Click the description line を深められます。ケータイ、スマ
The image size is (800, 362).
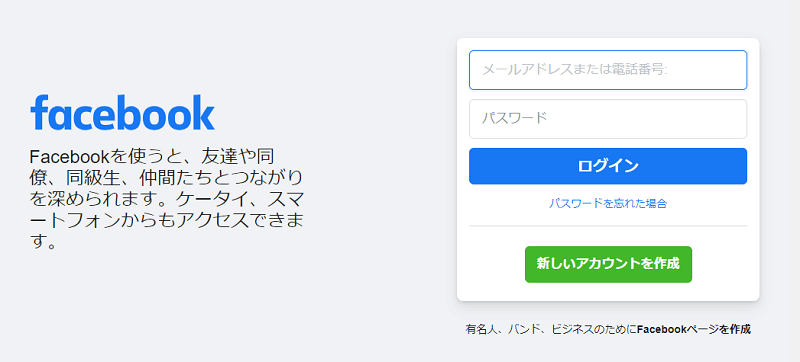click(x=166, y=199)
